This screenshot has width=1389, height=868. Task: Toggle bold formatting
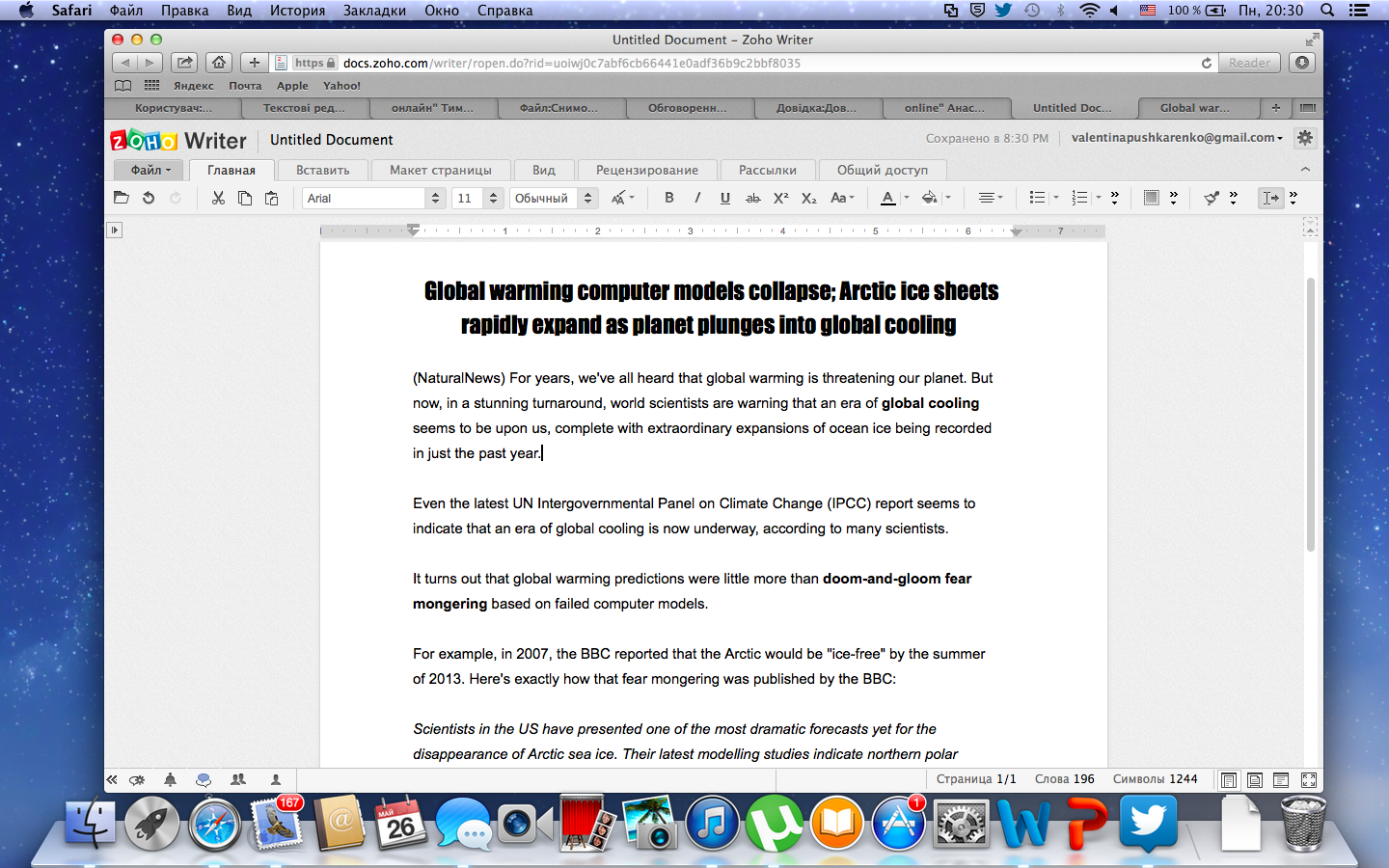(x=669, y=198)
